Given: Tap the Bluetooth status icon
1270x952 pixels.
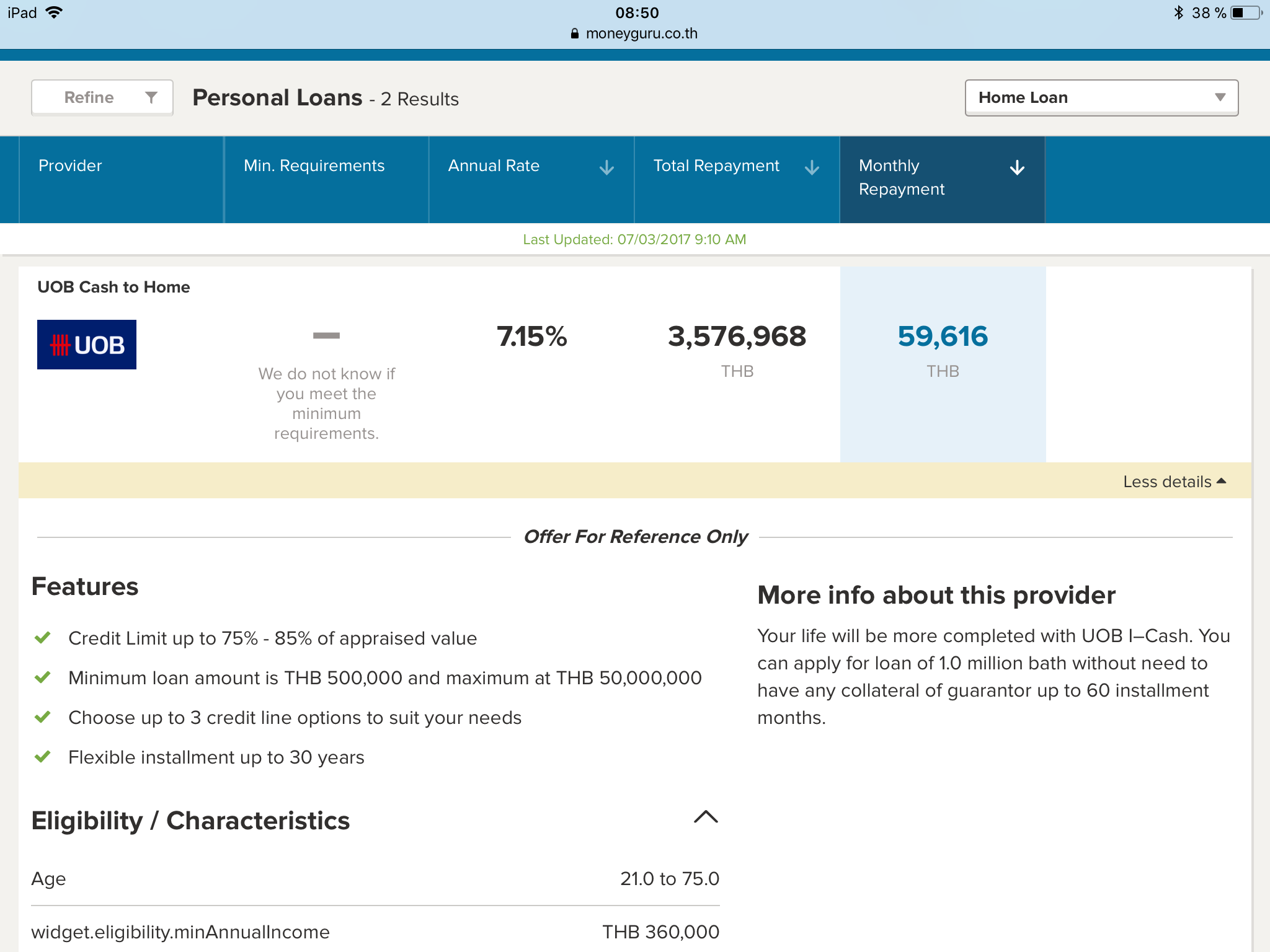Looking at the screenshot, I should click(1178, 13).
